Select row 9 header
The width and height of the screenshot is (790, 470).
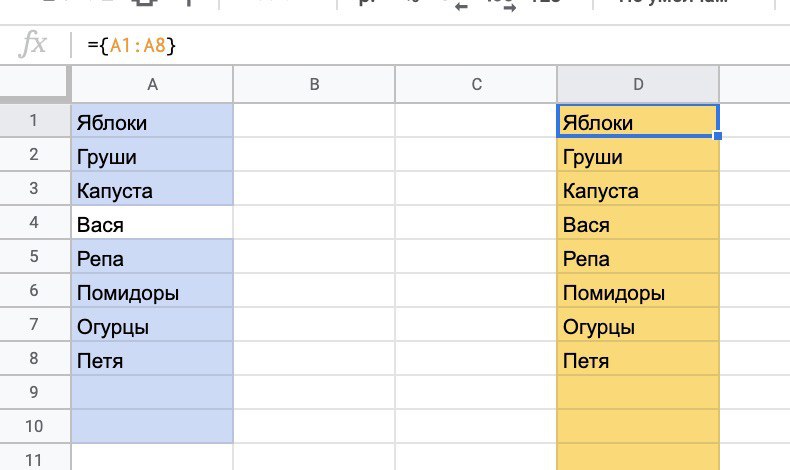[34, 393]
